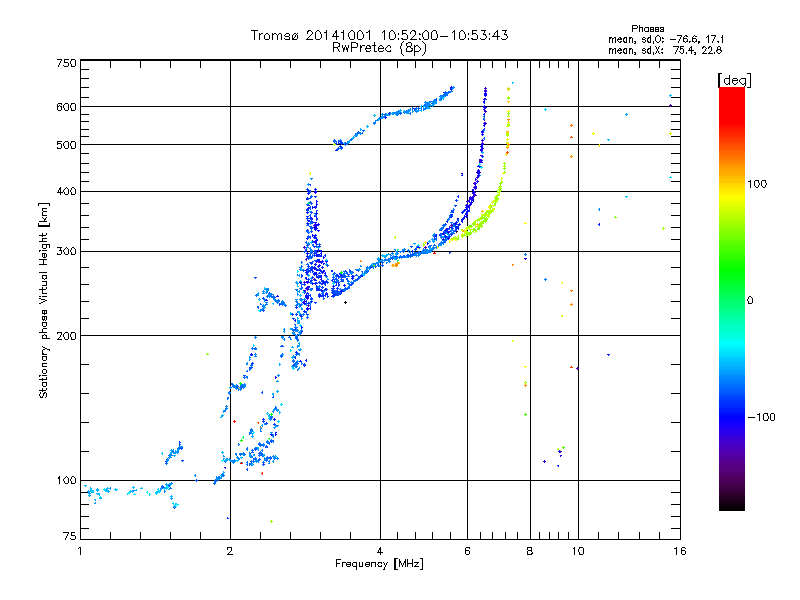Click the 'Phases' header text
The height and width of the screenshot is (600, 800).
click(x=647, y=29)
